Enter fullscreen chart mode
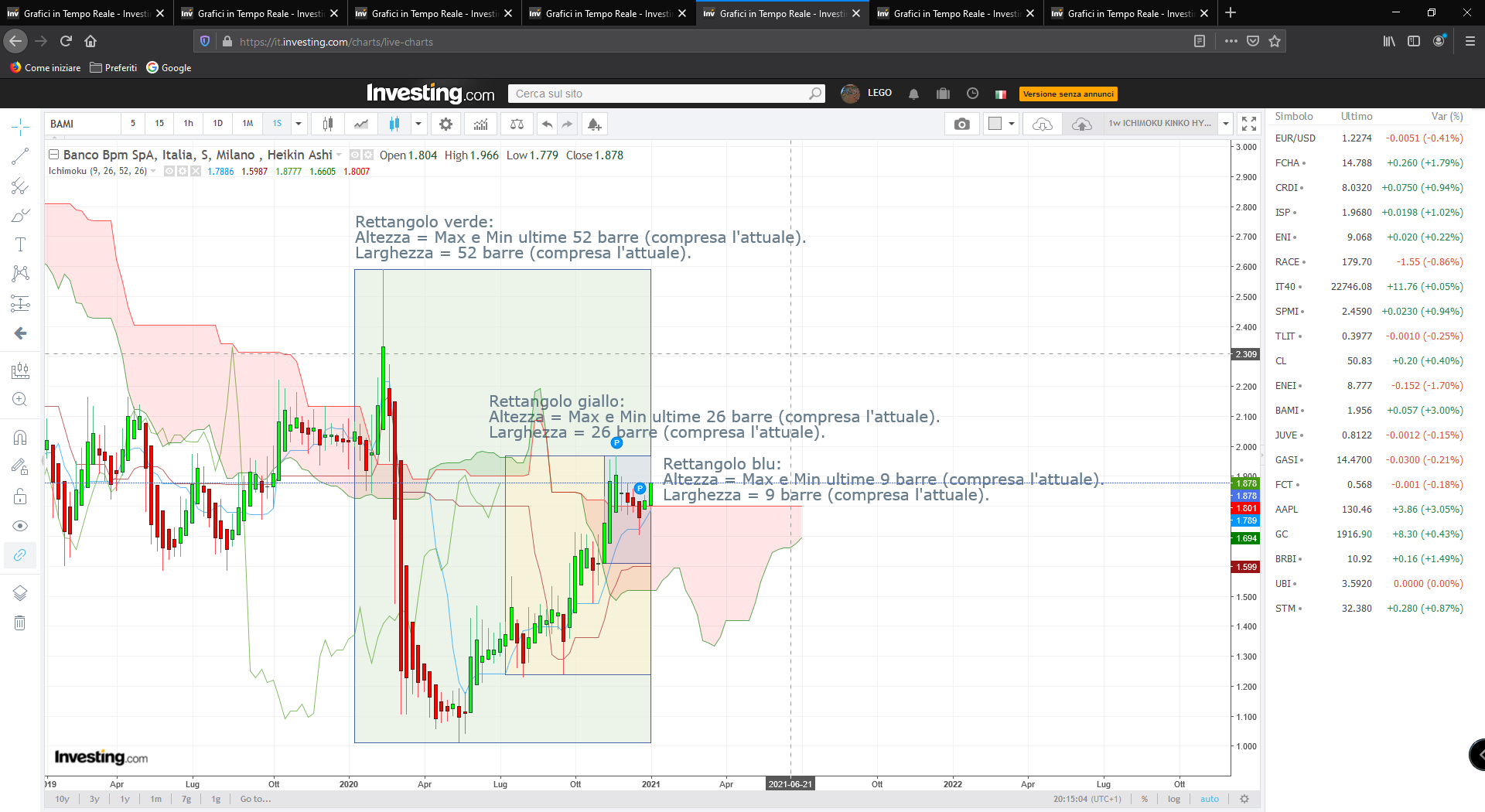Image resolution: width=1485 pixels, height=812 pixels. click(x=1248, y=124)
